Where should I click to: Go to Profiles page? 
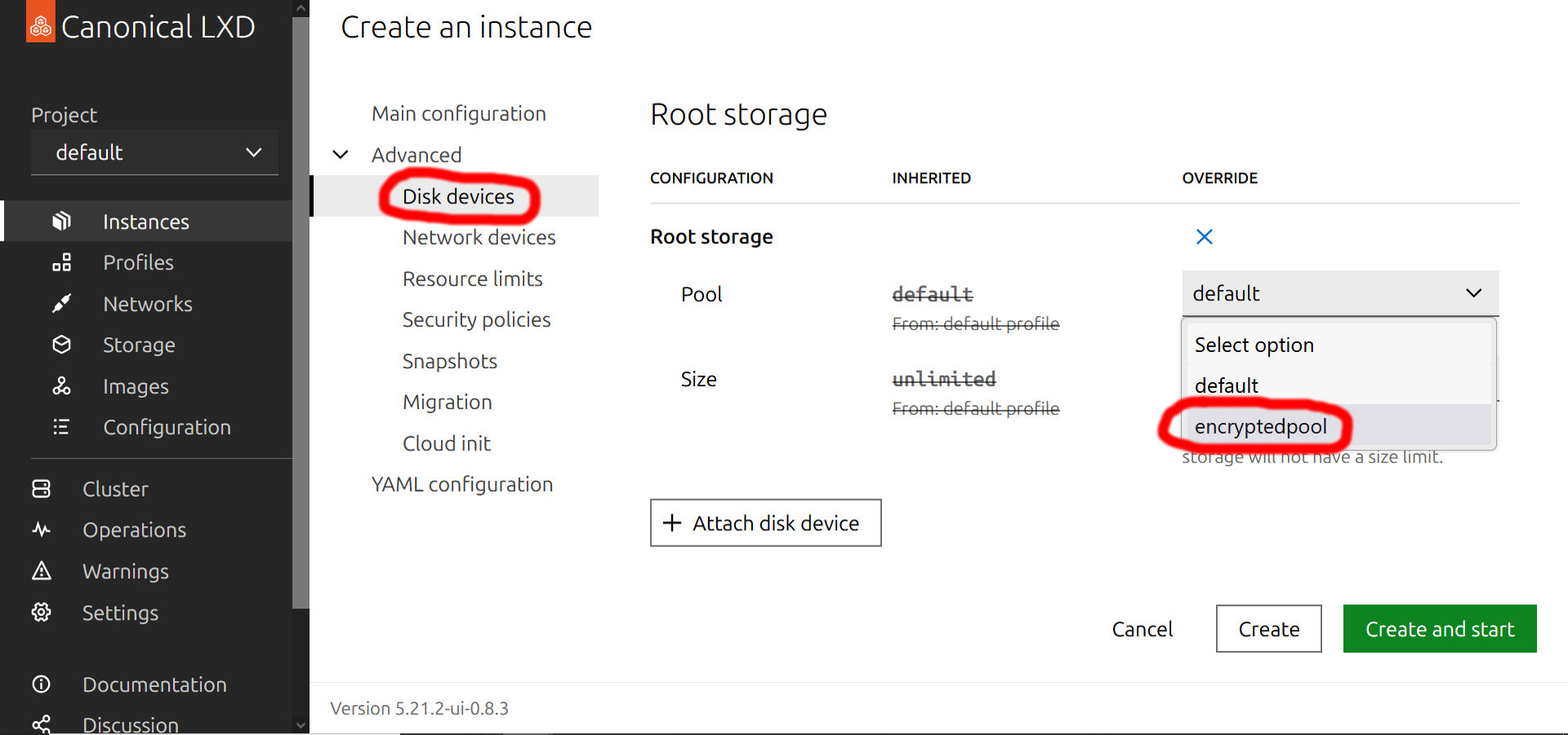tap(138, 262)
